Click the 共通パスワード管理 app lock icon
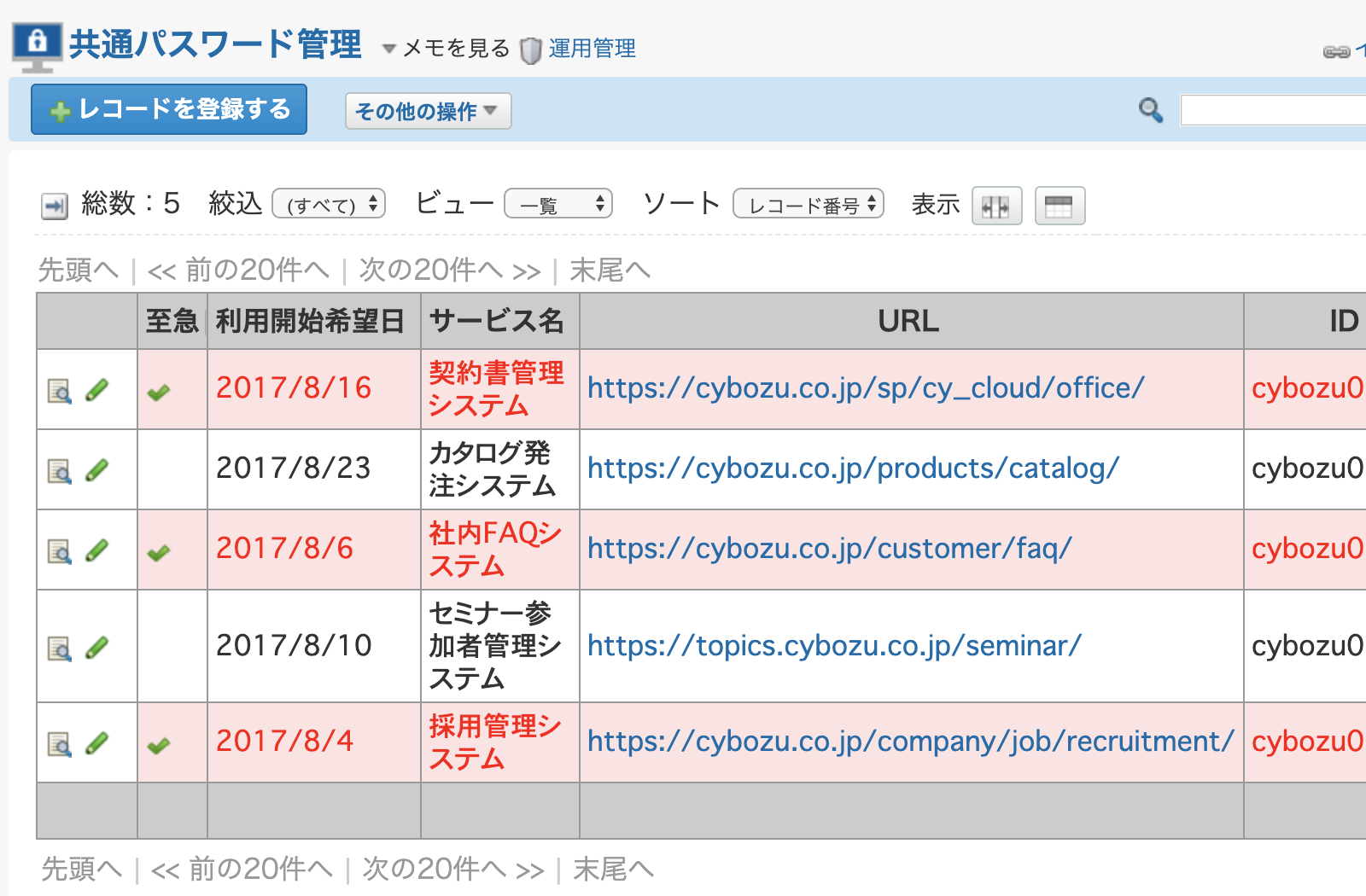The height and width of the screenshot is (896, 1366). (x=37, y=47)
